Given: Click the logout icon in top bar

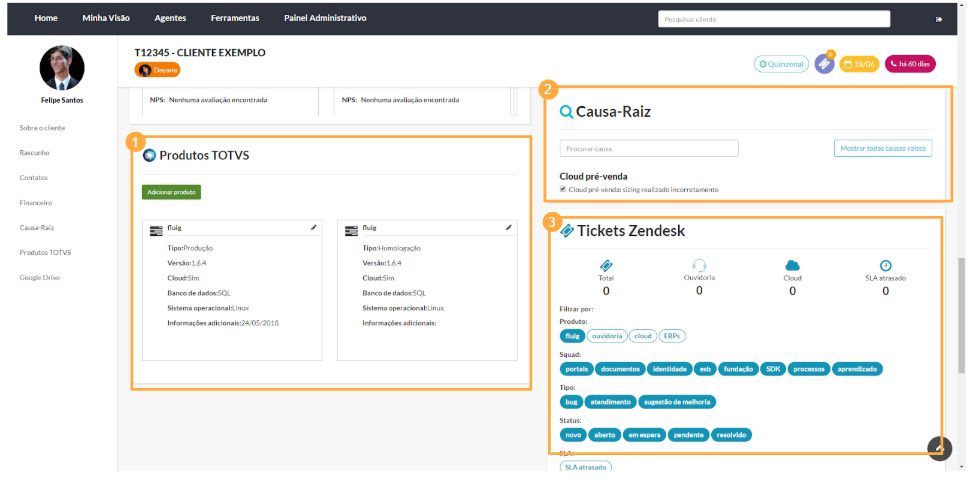Looking at the screenshot, I should tap(939, 19).
